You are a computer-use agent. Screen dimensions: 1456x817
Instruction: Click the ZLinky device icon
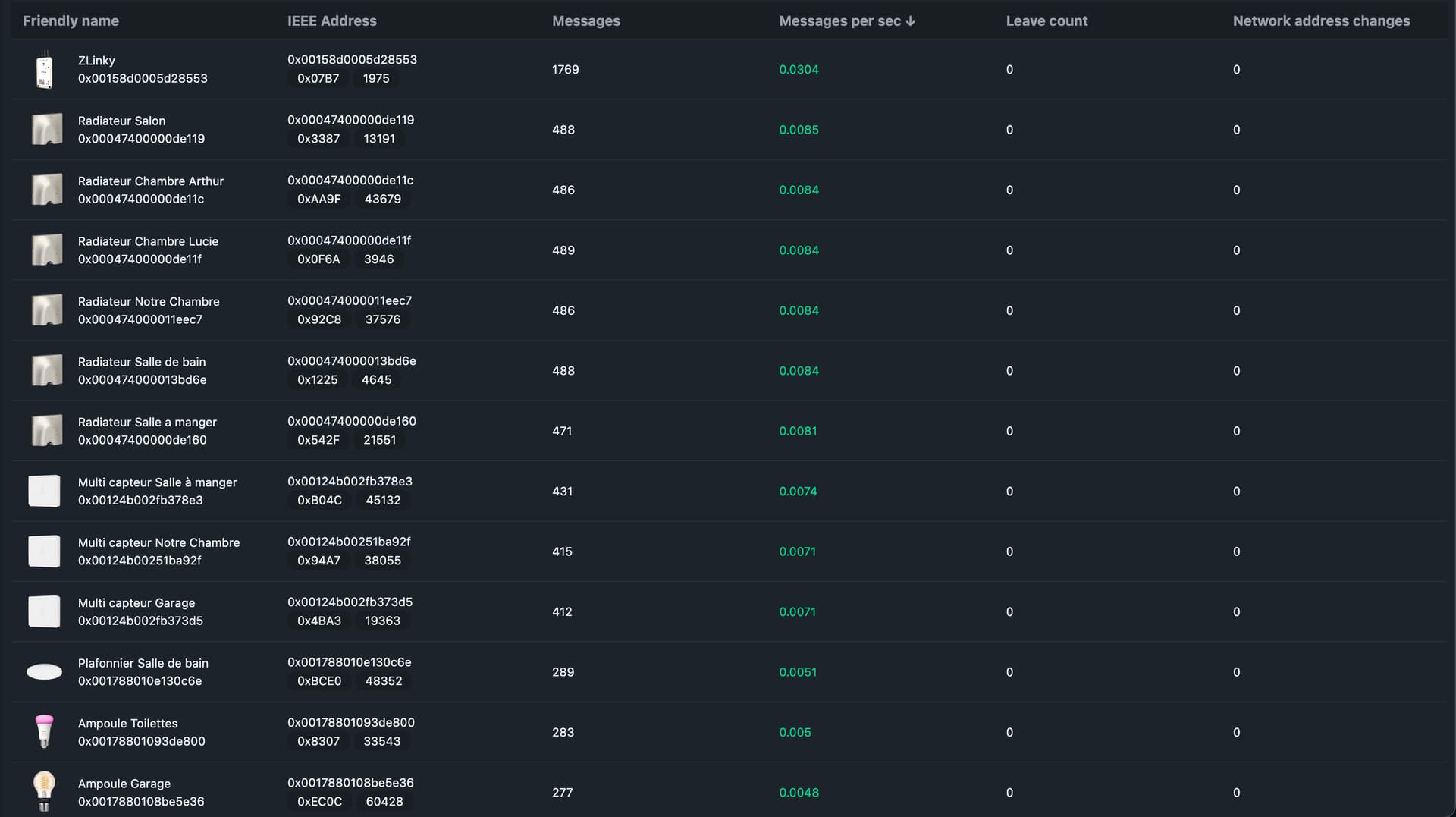[x=45, y=70]
